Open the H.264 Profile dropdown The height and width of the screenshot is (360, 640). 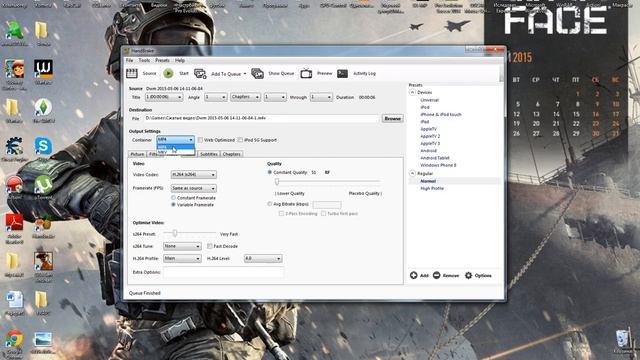pos(182,258)
